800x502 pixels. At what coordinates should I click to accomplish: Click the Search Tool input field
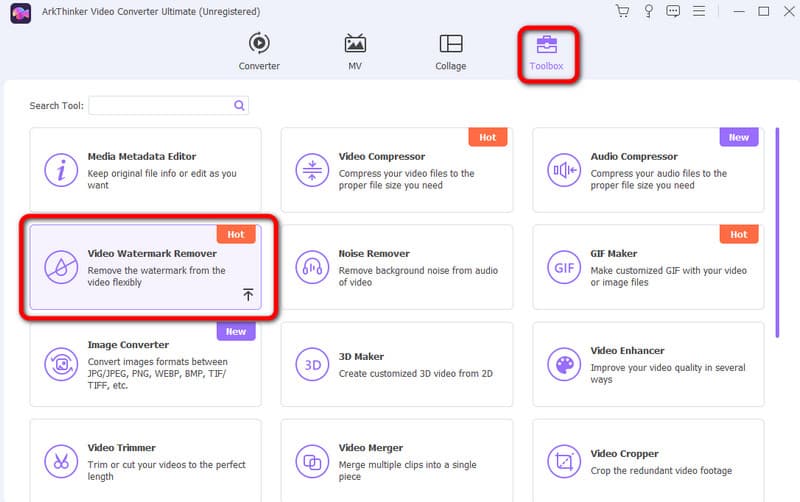click(x=168, y=106)
